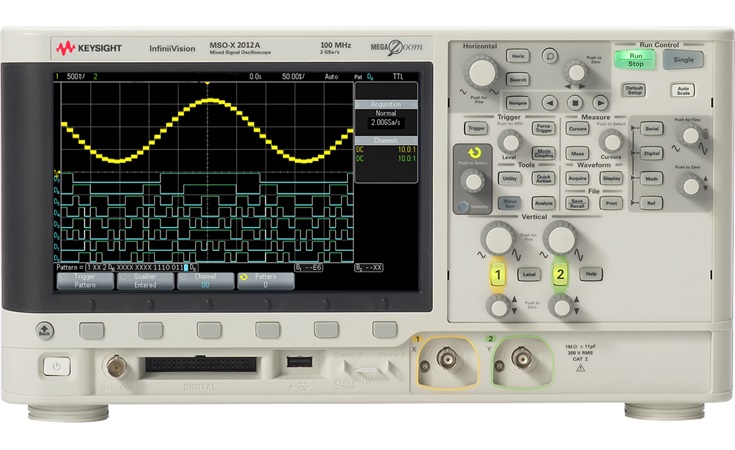Push the Entry knob under the yellow arrow

472,181
